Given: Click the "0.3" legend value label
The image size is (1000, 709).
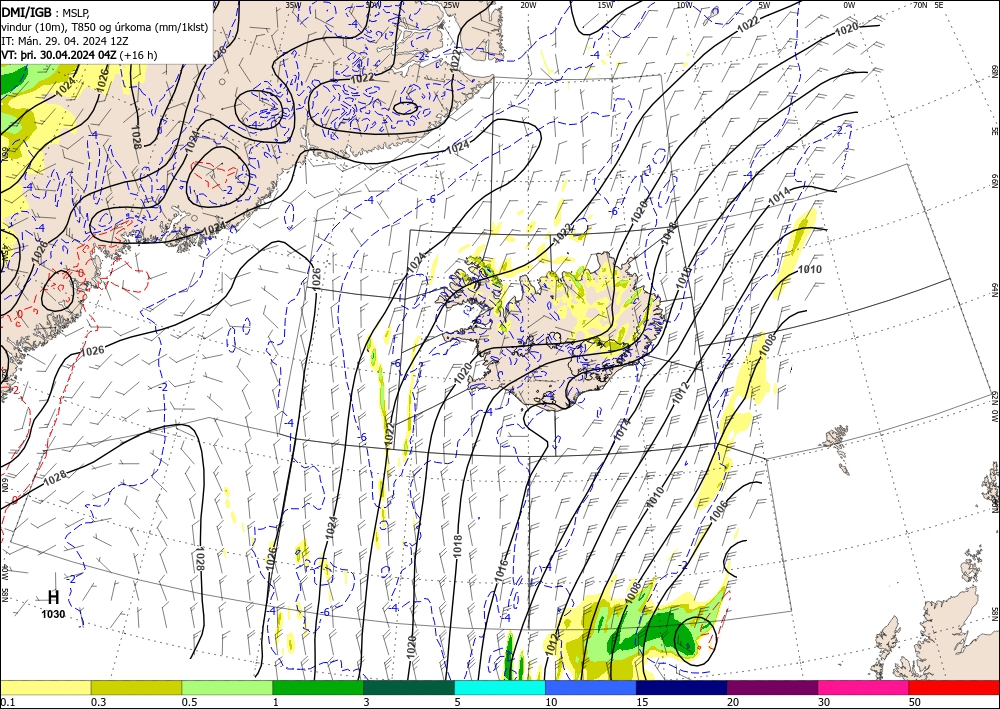Looking at the screenshot, I should coord(98,702).
